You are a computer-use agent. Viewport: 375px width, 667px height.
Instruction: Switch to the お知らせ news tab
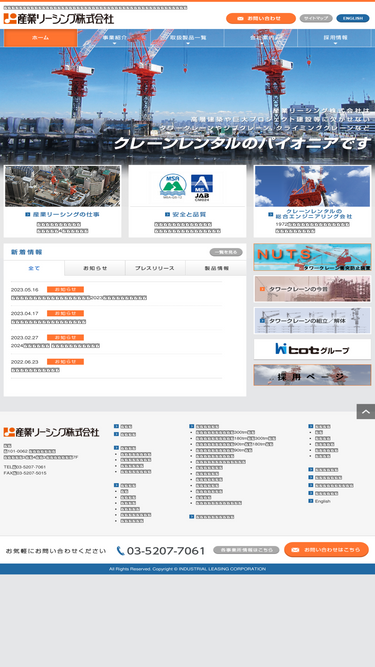point(95,268)
